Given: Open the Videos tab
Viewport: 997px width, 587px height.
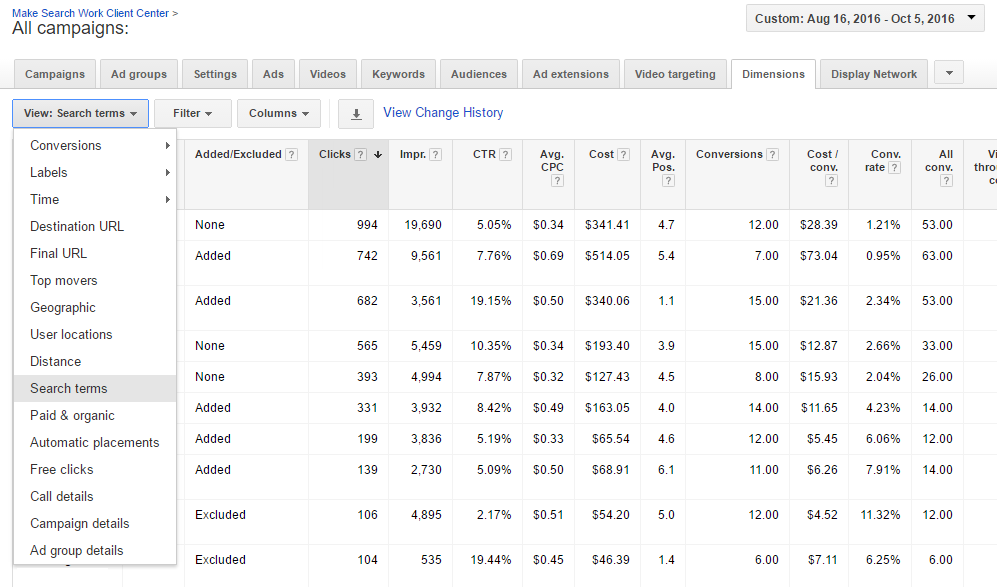Looking at the screenshot, I should [327, 74].
